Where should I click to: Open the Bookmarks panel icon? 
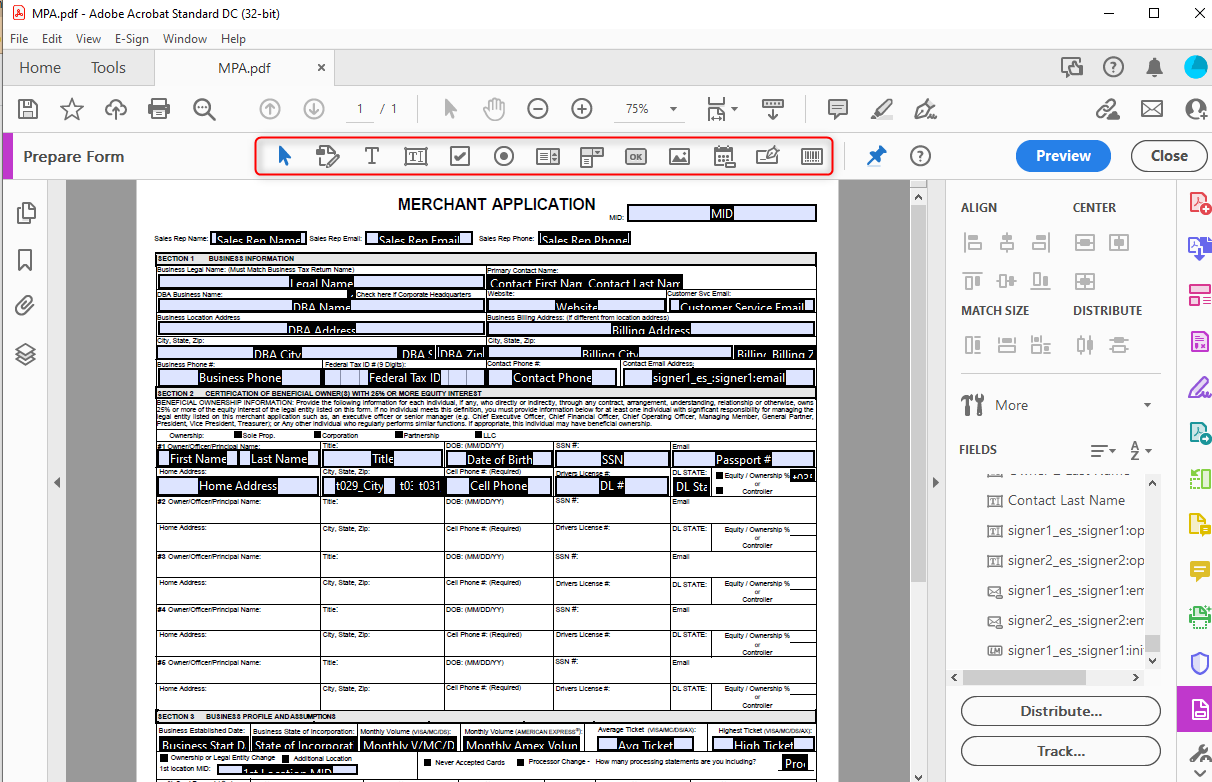(26, 260)
